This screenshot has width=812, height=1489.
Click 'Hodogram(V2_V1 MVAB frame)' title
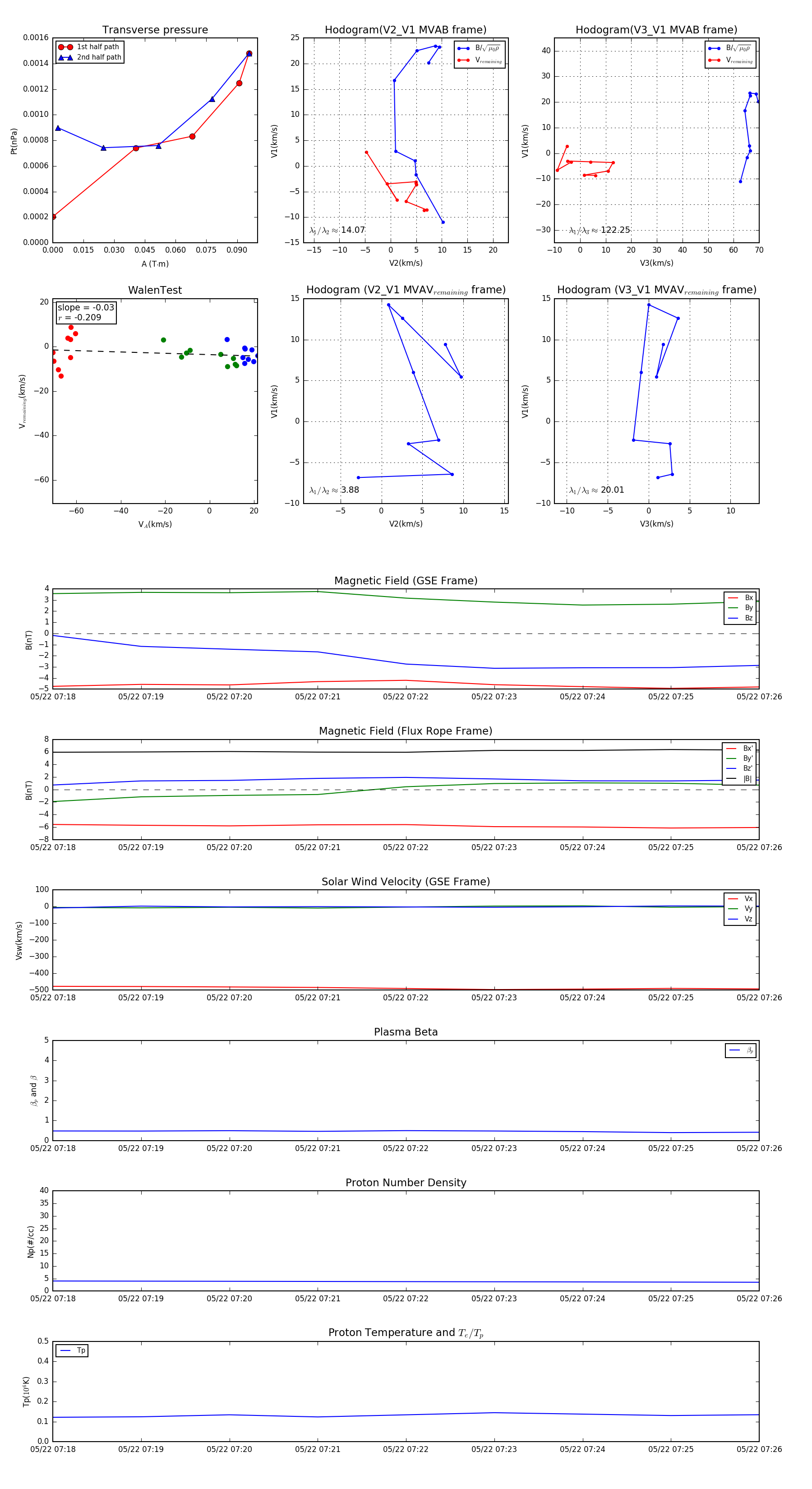pyautogui.click(x=406, y=30)
